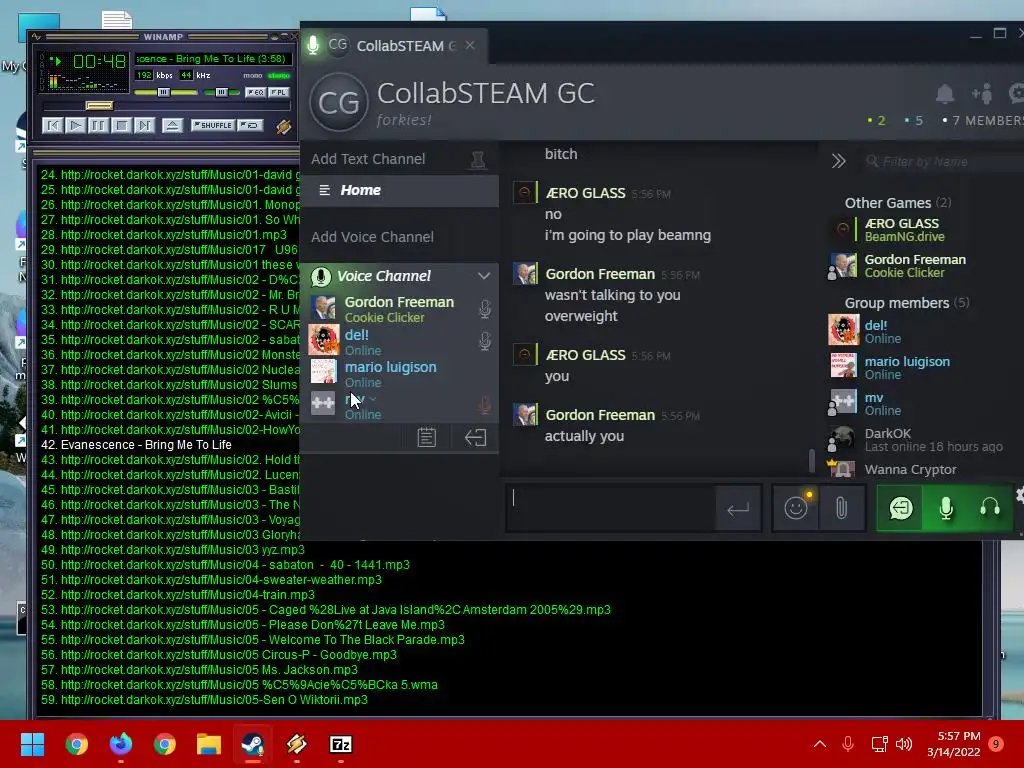Open emoticon picker
Viewport: 1024px width, 768px height.
click(x=796, y=507)
